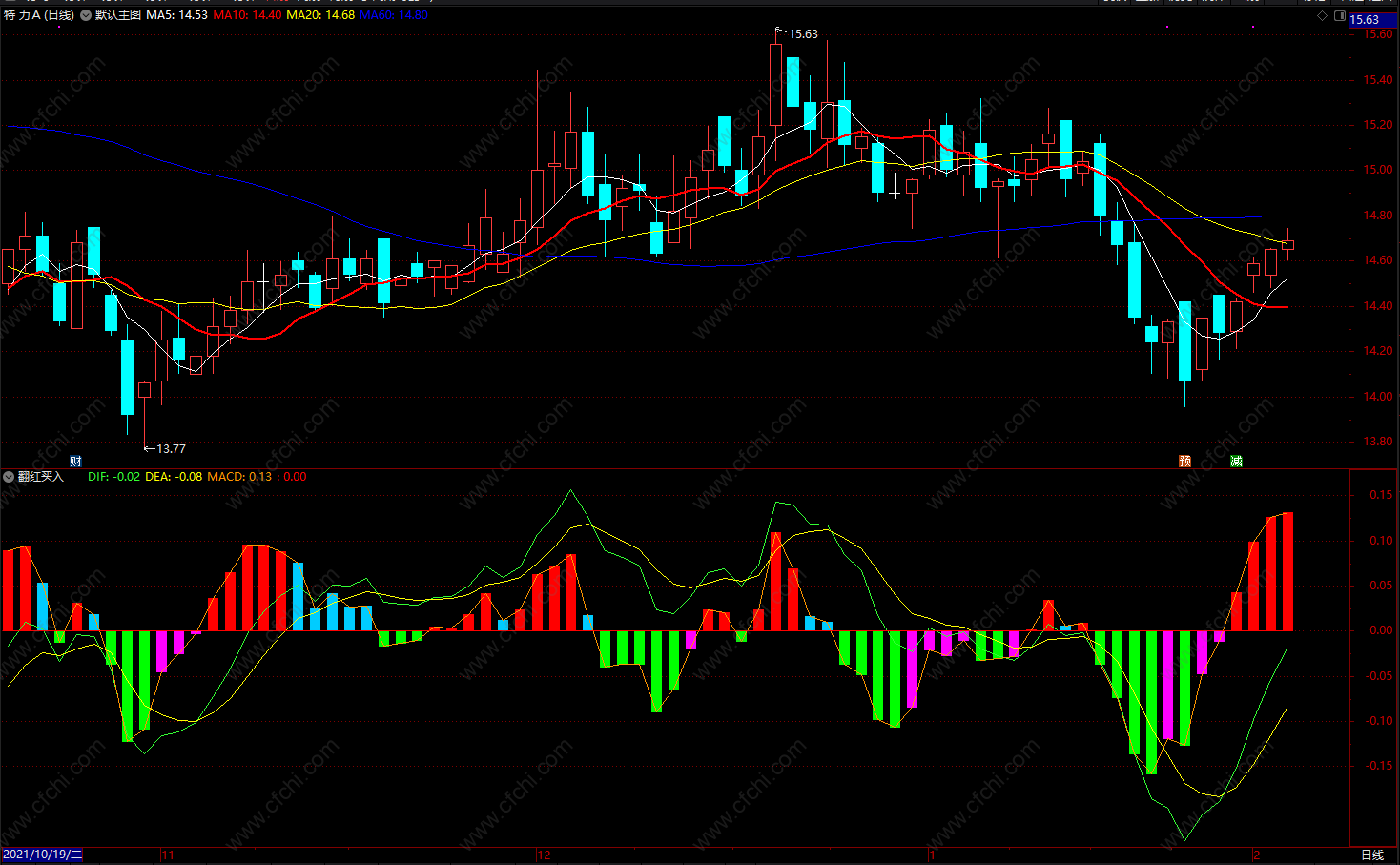Click the MACD: 0.13 value
Screen dimensions: 1400x865
pyautogui.click(x=239, y=477)
